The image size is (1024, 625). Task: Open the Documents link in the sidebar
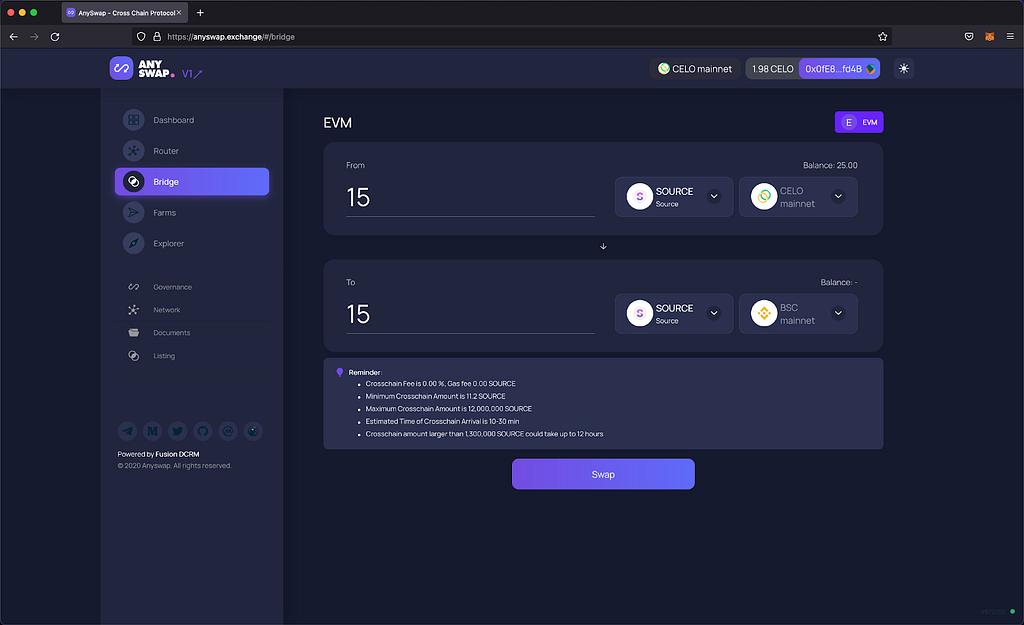[172, 332]
